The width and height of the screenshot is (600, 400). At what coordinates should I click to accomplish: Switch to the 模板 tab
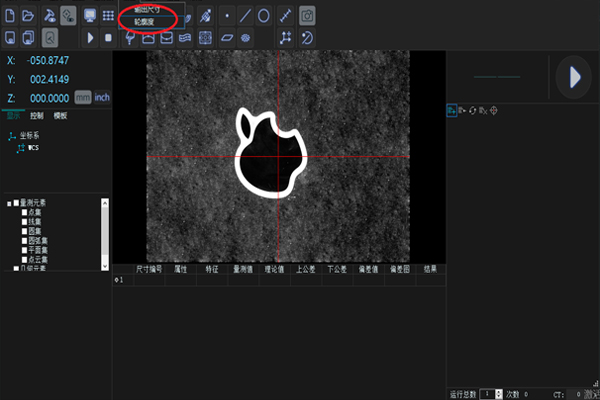click(x=60, y=116)
